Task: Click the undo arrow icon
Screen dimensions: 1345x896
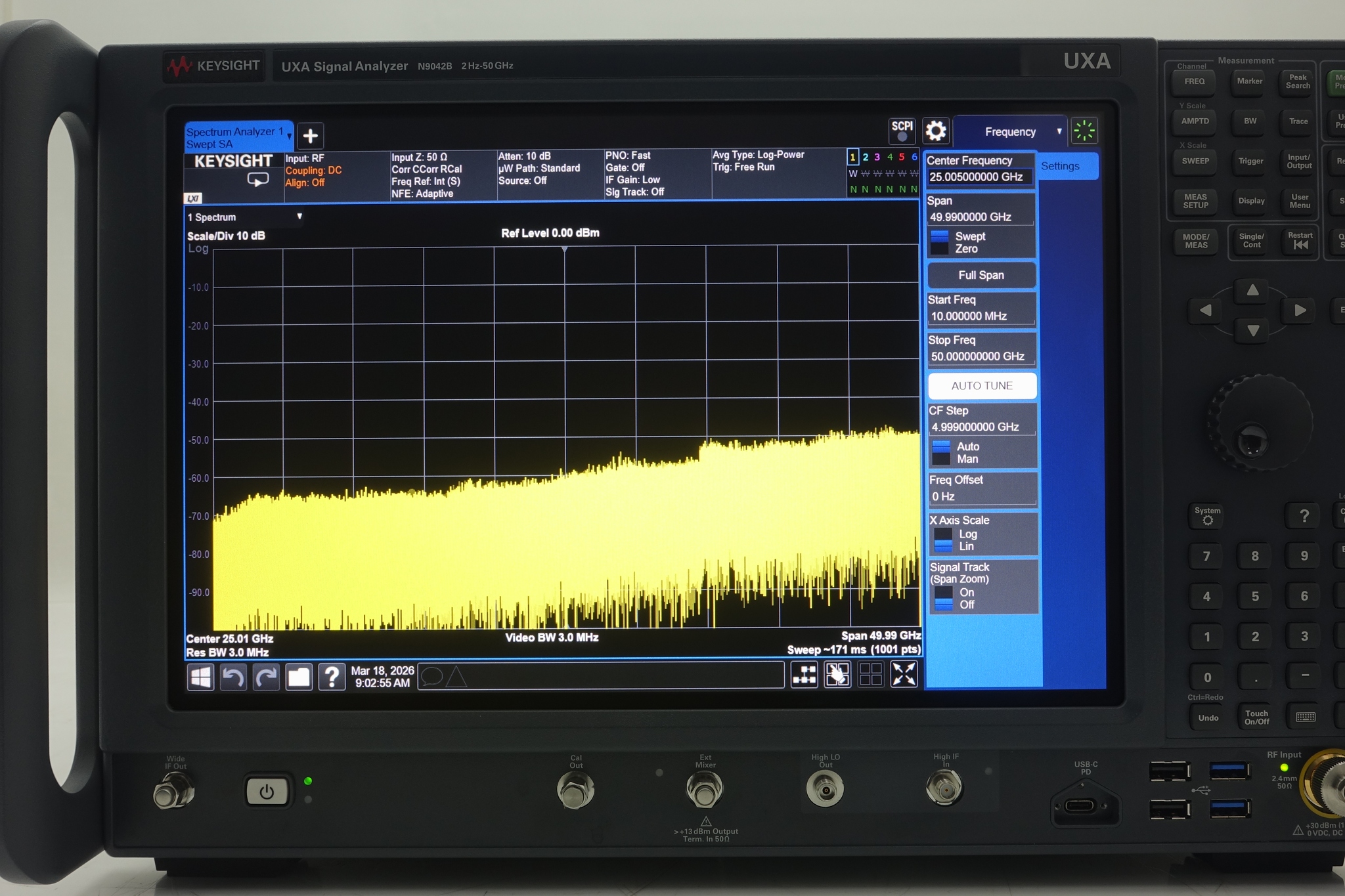Action: (233, 676)
